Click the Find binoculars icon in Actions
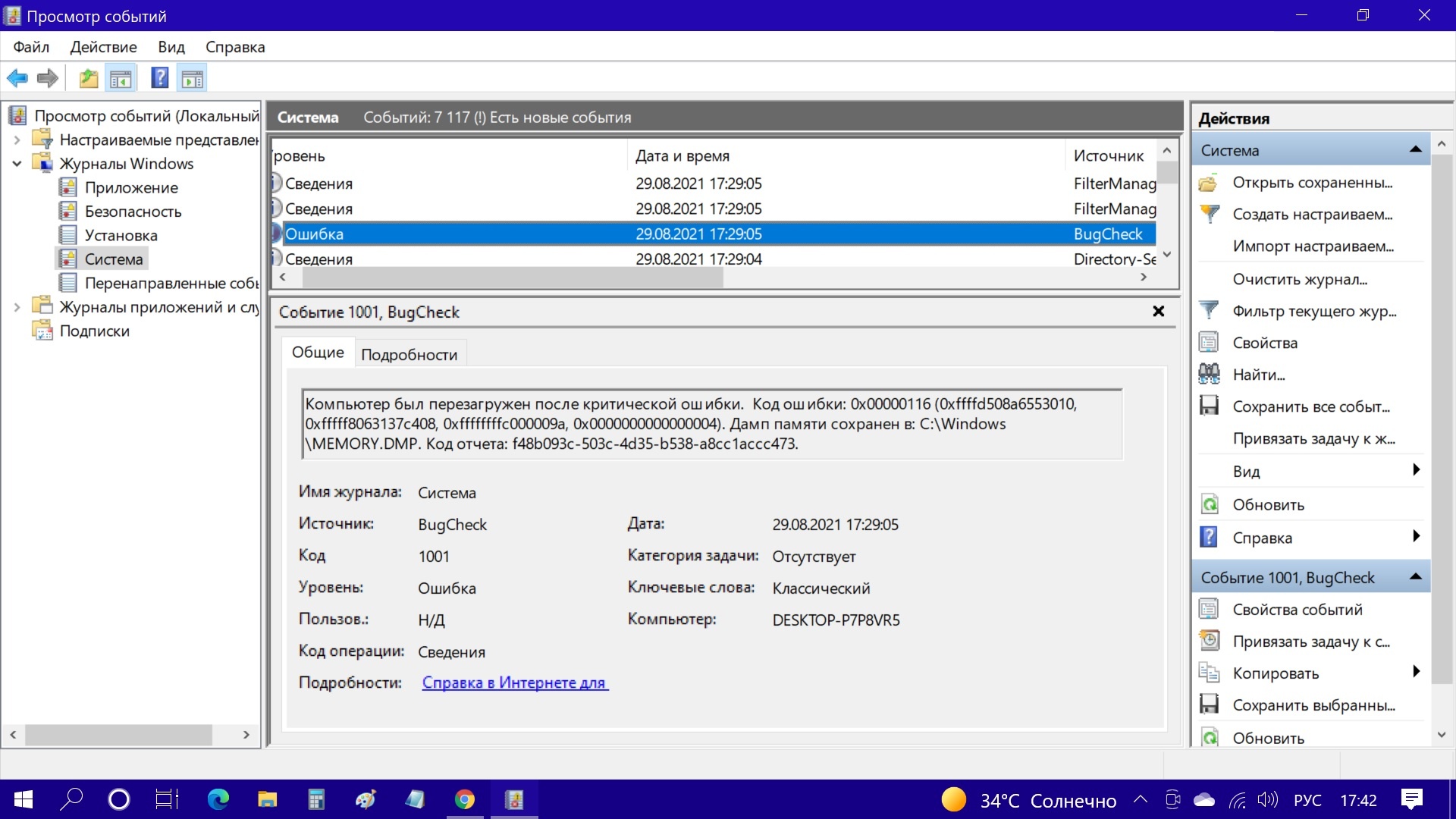Image resolution: width=1456 pixels, height=819 pixels. [x=1209, y=375]
